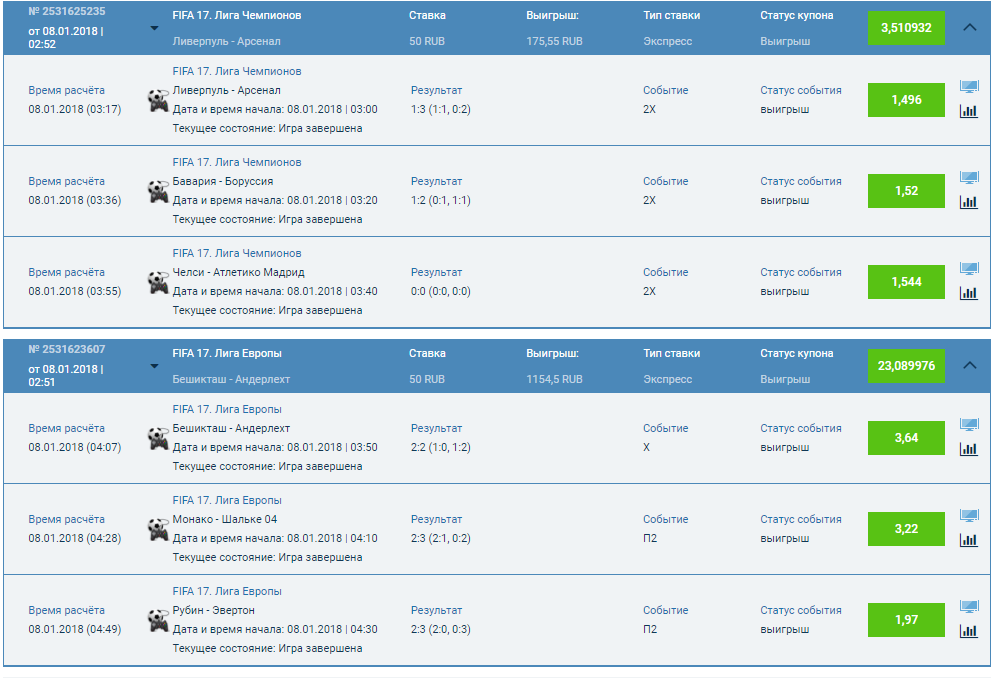Open dropdown arrow next to coupon 2531623607 date
The width and height of the screenshot is (1004, 678).
point(154,366)
